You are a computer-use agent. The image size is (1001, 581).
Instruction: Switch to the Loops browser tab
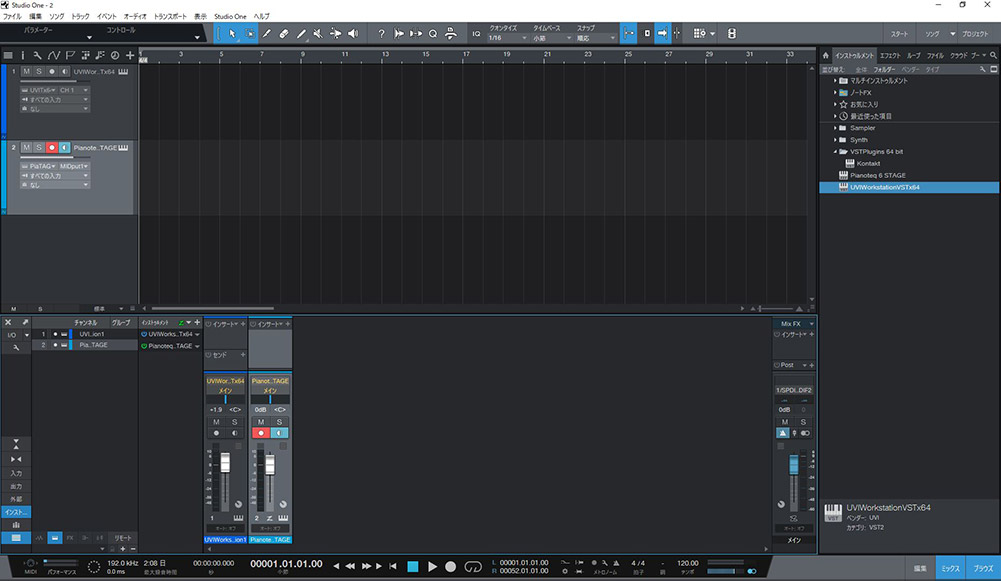(914, 56)
